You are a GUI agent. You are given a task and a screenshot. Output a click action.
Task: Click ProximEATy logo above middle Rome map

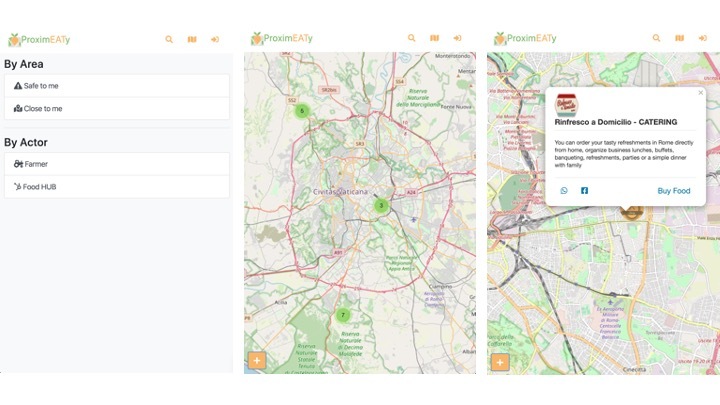click(281, 38)
